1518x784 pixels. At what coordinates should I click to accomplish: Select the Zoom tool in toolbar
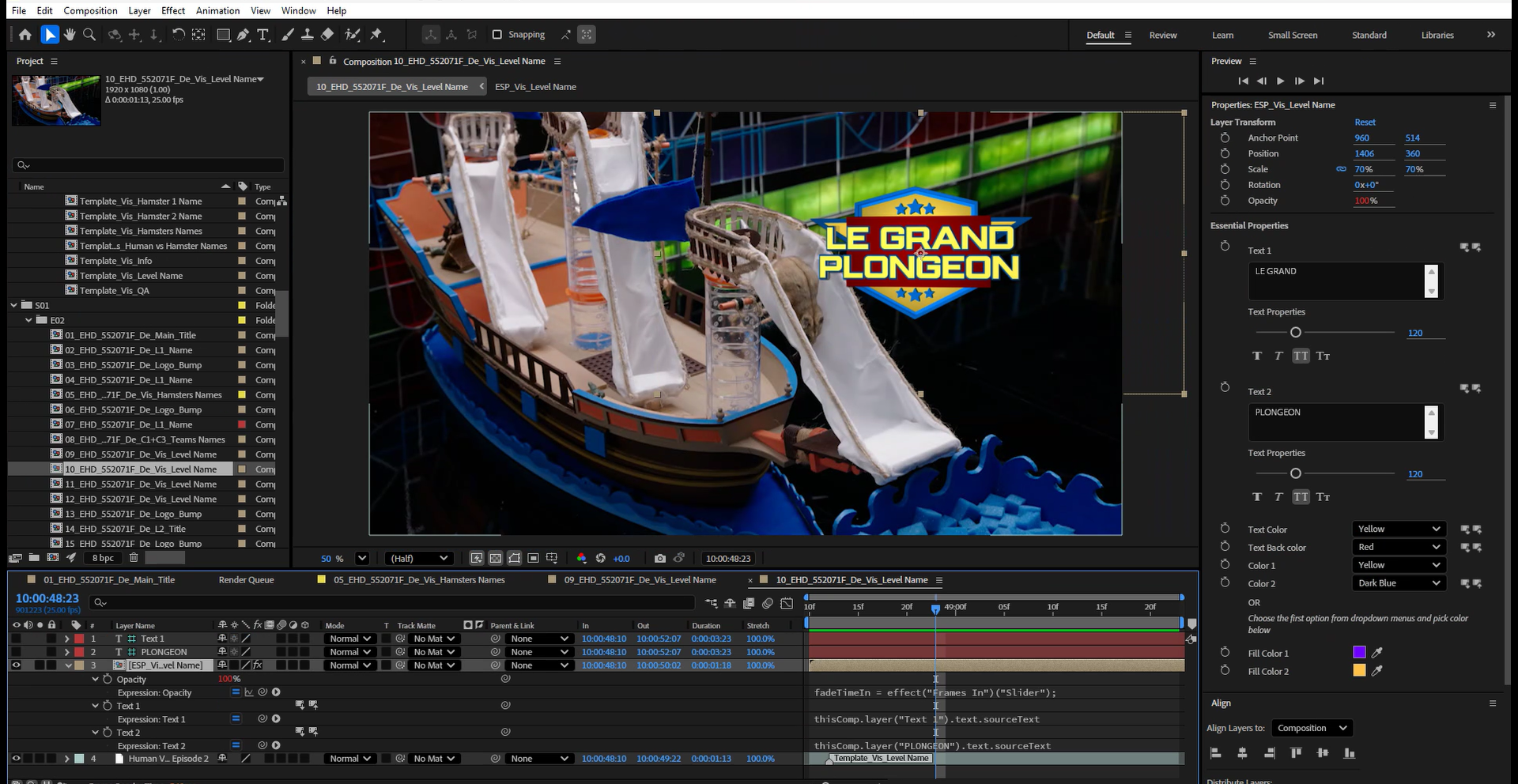point(89,35)
